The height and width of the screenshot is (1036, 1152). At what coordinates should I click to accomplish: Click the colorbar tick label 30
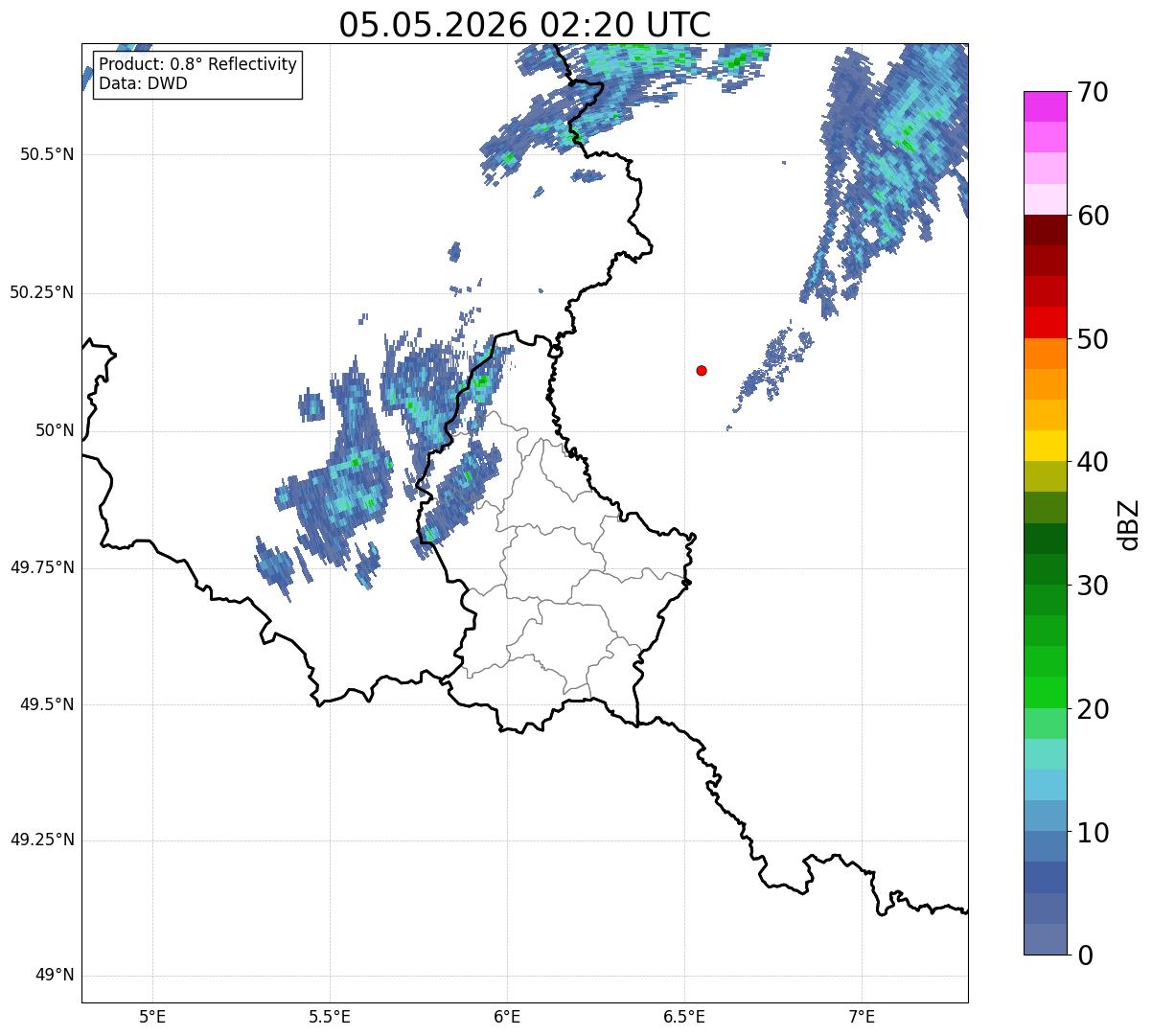[x=1092, y=585]
